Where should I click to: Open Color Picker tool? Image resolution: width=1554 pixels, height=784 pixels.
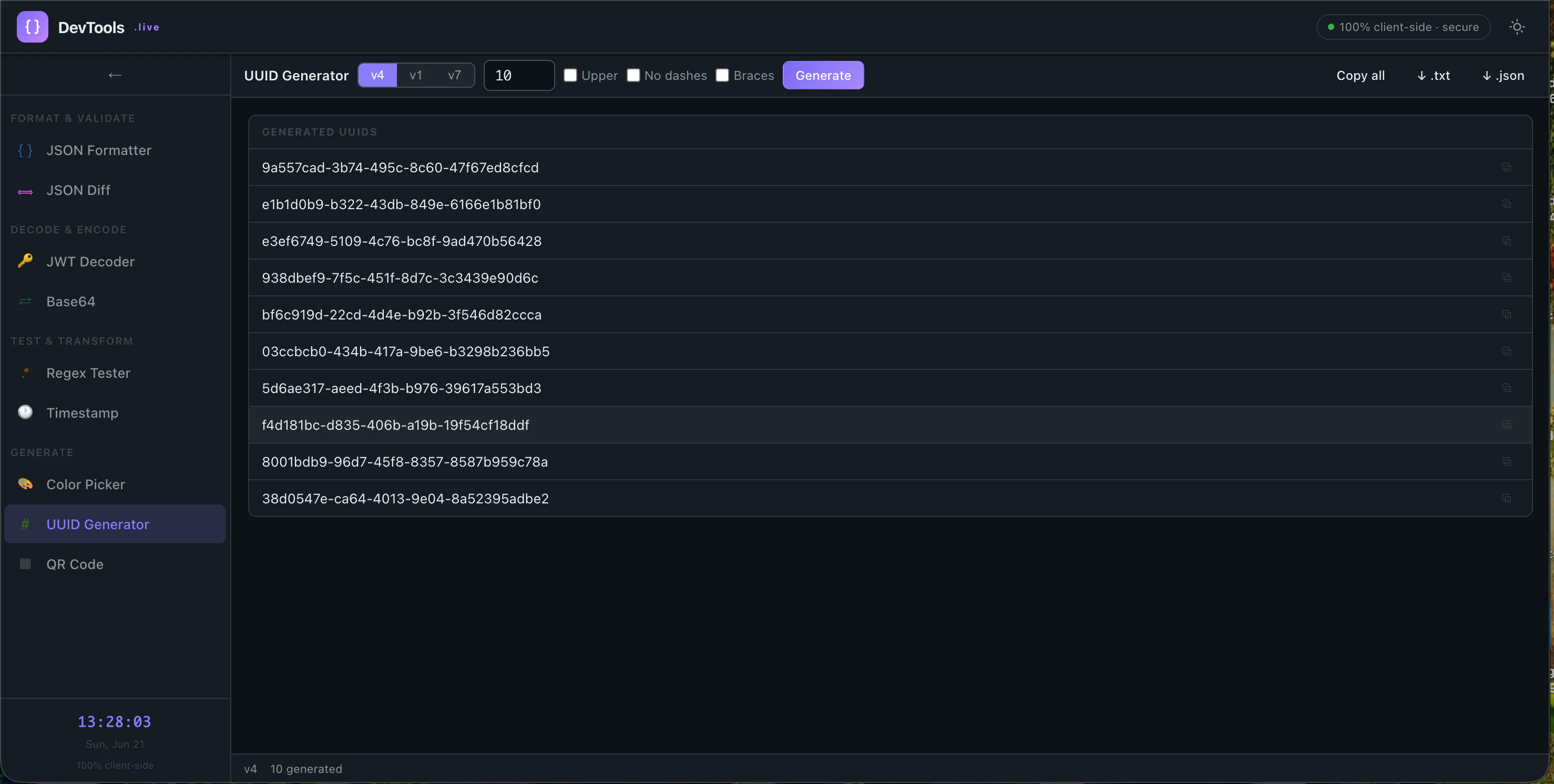coord(115,484)
